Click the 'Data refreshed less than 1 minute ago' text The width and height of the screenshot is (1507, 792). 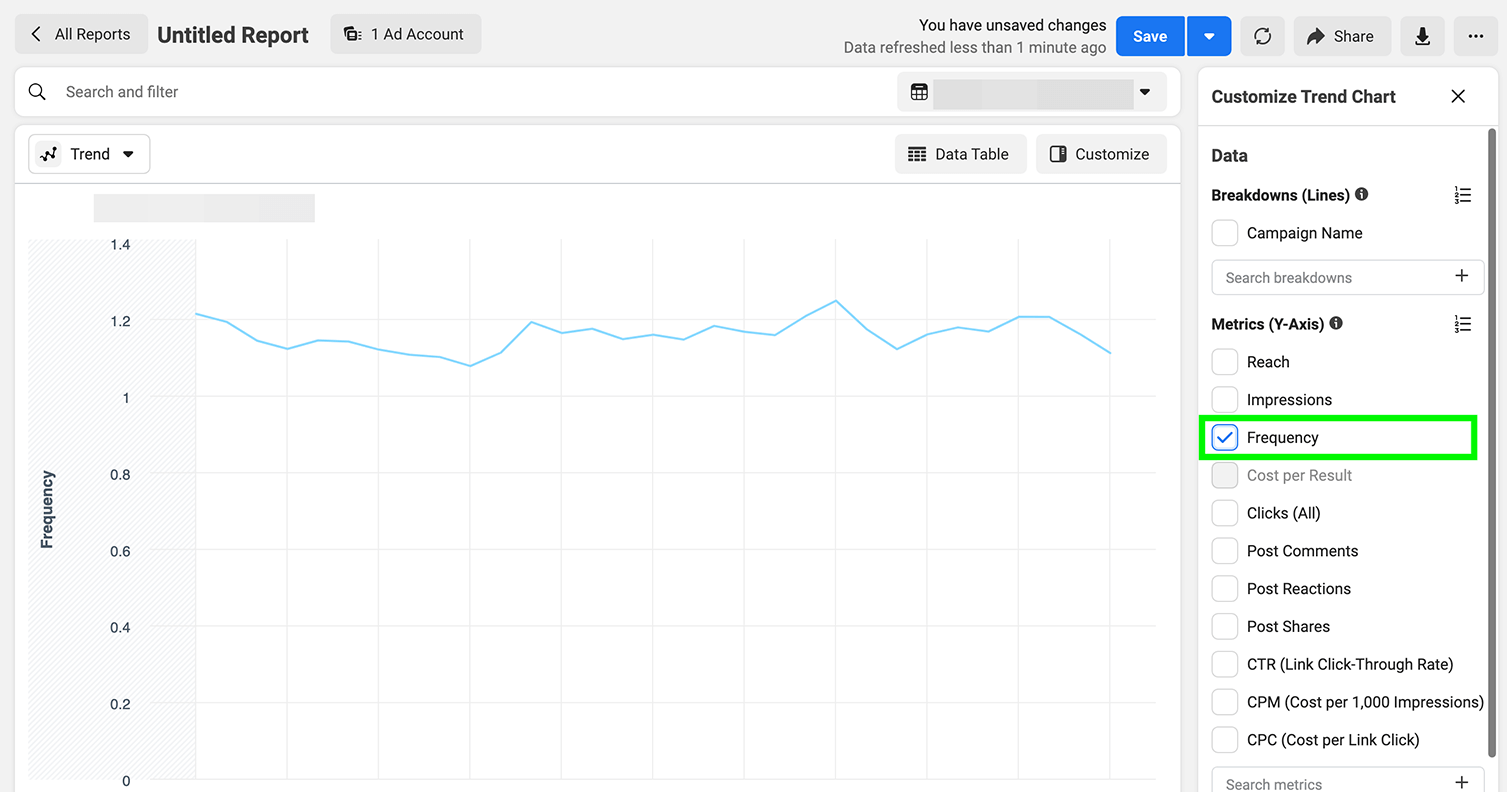click(975, 47)
